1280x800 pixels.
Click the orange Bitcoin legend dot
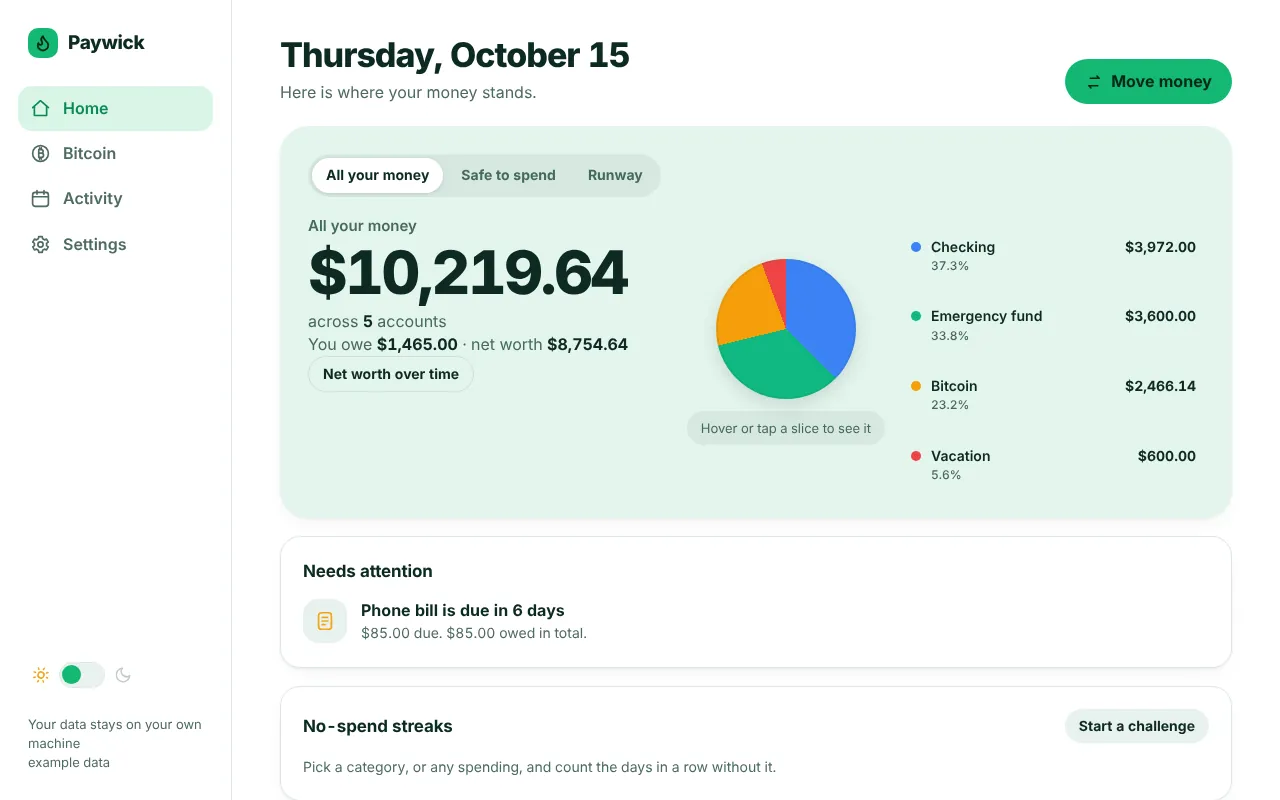coord(916,386)
